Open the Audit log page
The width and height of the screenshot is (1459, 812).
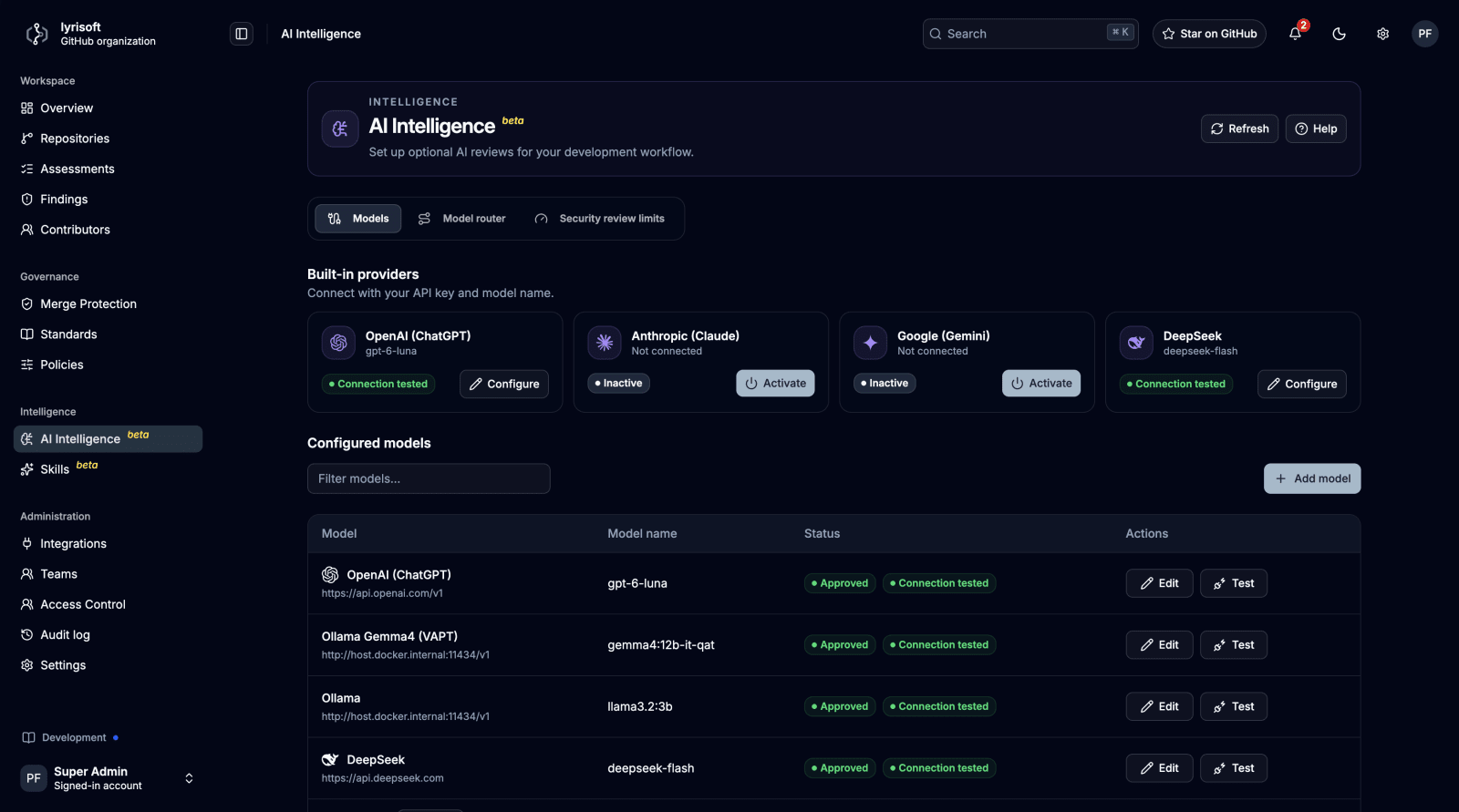(108, 634)
